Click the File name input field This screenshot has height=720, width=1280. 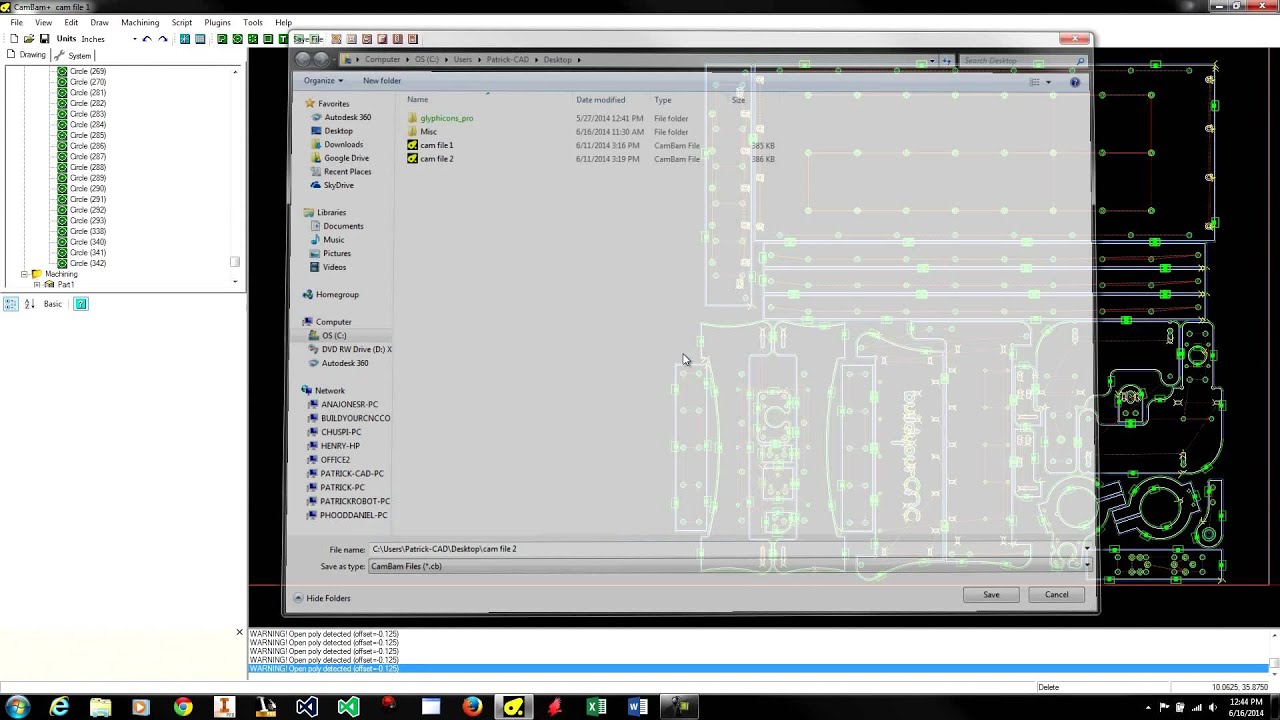click(x=729, y=549)
